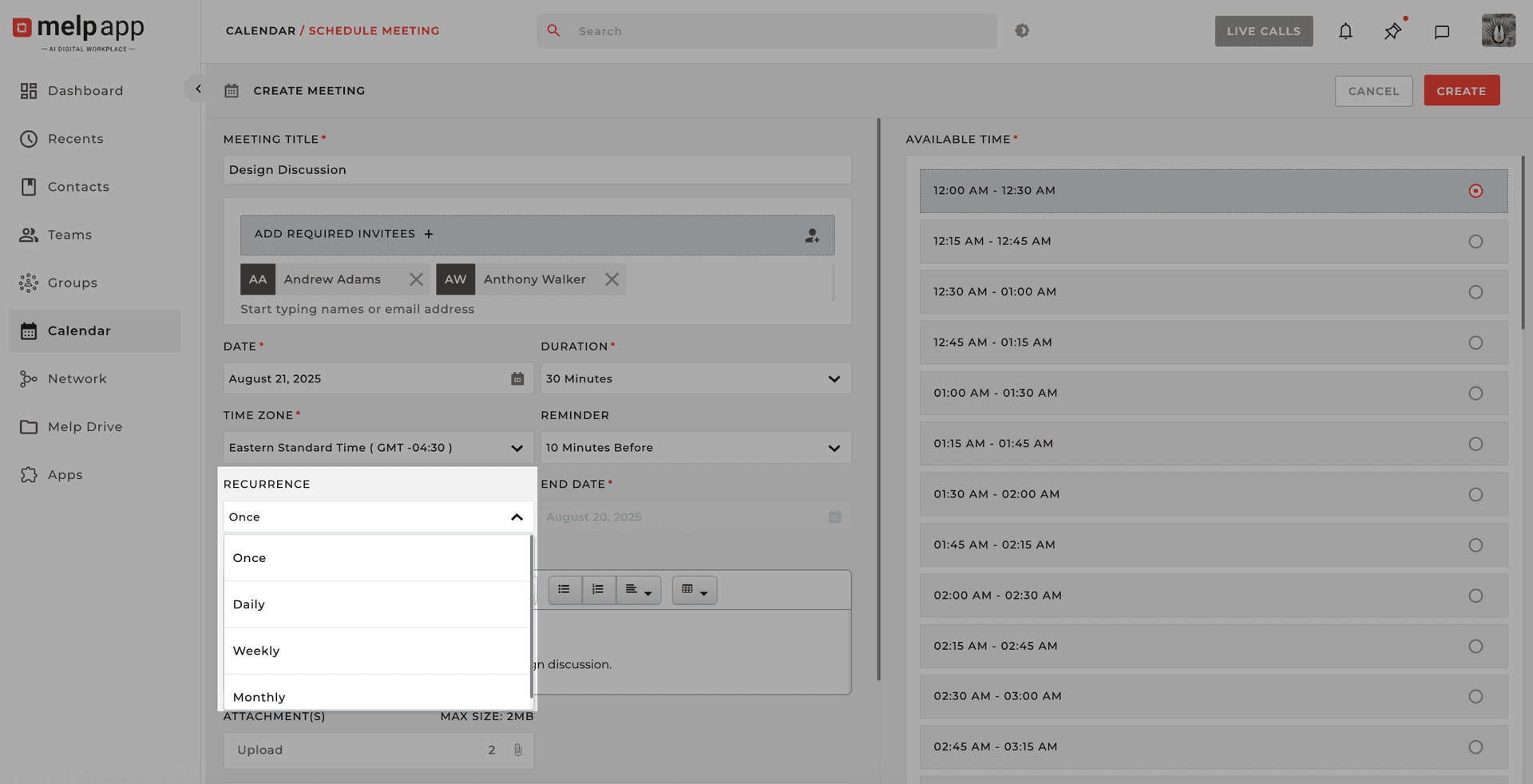1533x784 pixels.
Task: Open date picker calendar icon
Action: tap(517, 378)
